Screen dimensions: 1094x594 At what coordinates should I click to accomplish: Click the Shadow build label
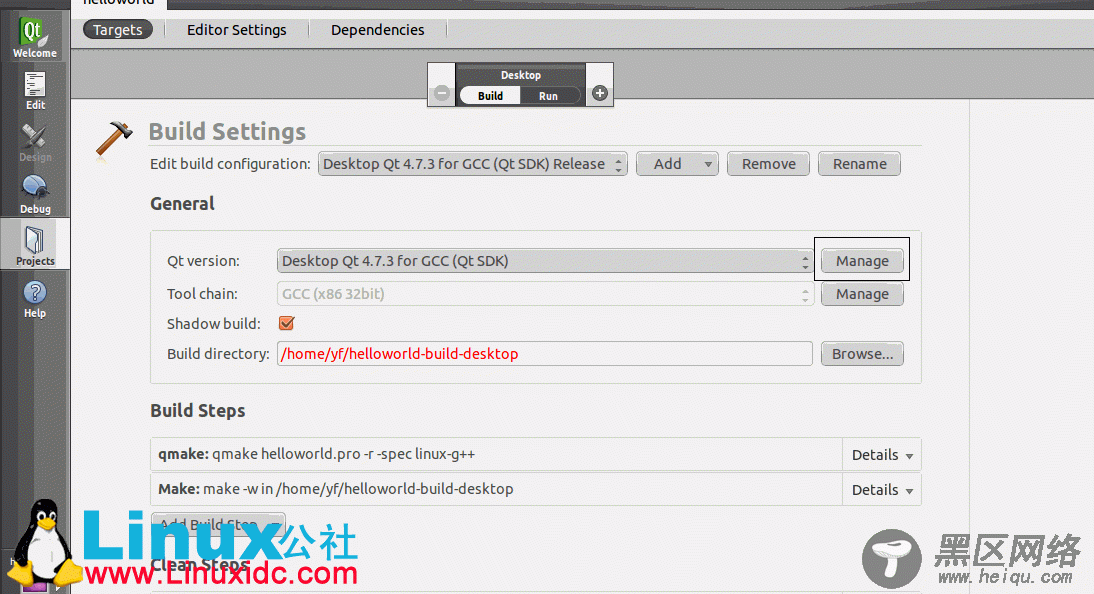click(x=213, y=324)
